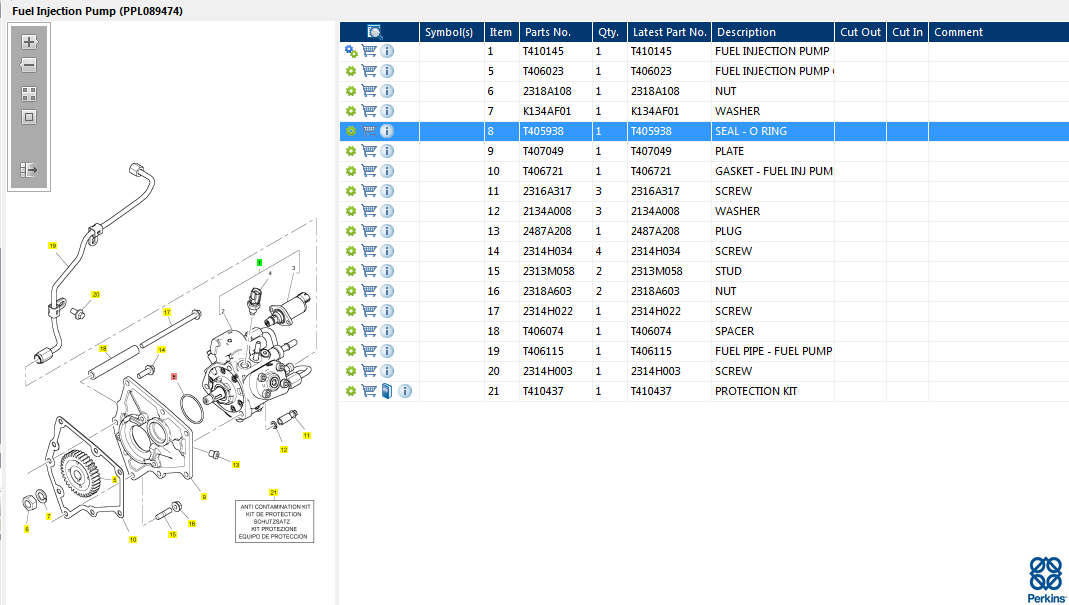Add T406115 fuel pipe to cart
The image size is (1069, 605).
(x=369, y=351)
